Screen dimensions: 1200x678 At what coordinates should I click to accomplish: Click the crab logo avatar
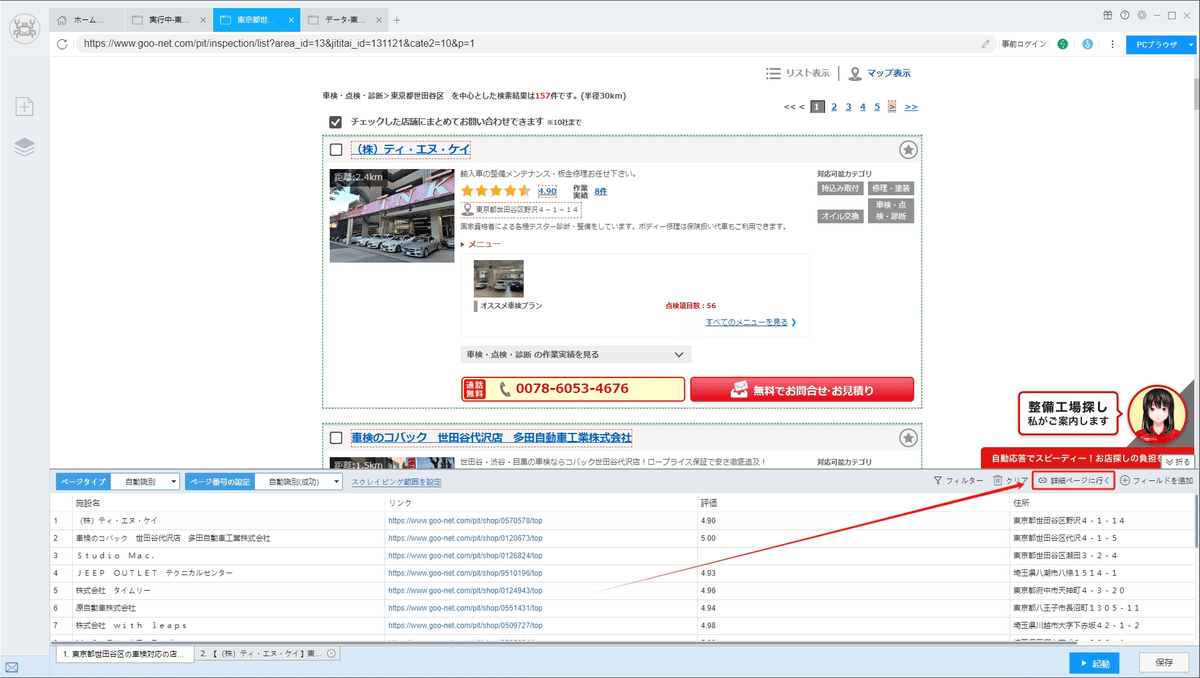[x=24, y=28]
